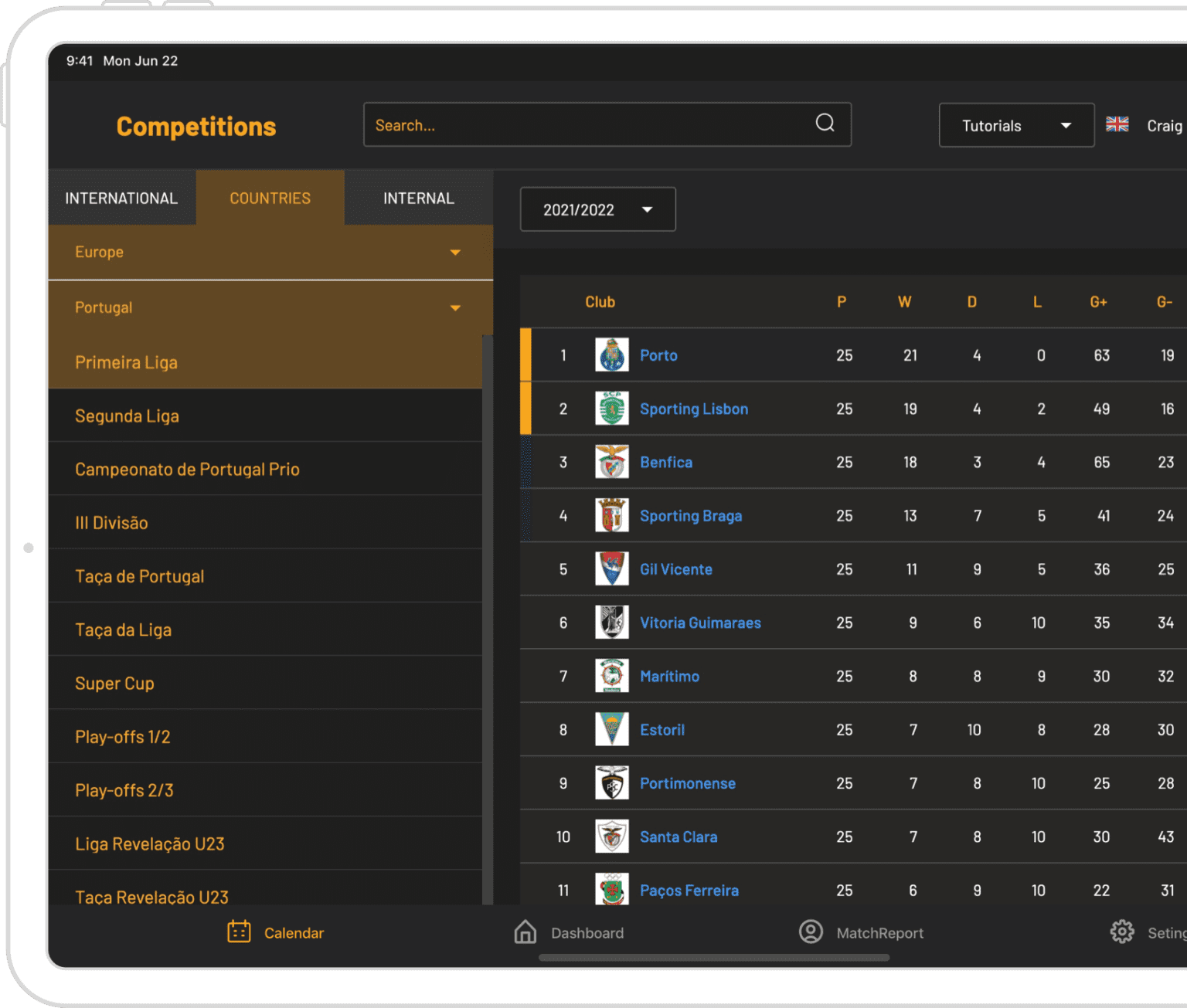The height and width of the screenshot is (1008, 1187).
Task: Click the Sporting Braga club crest
Action: tap(612, 515)
